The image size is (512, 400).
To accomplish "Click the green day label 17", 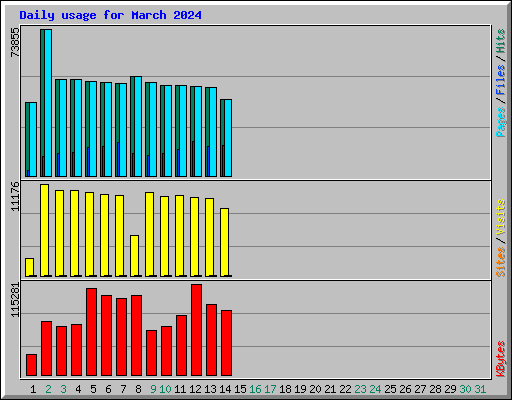I will (x=270, y=389).
